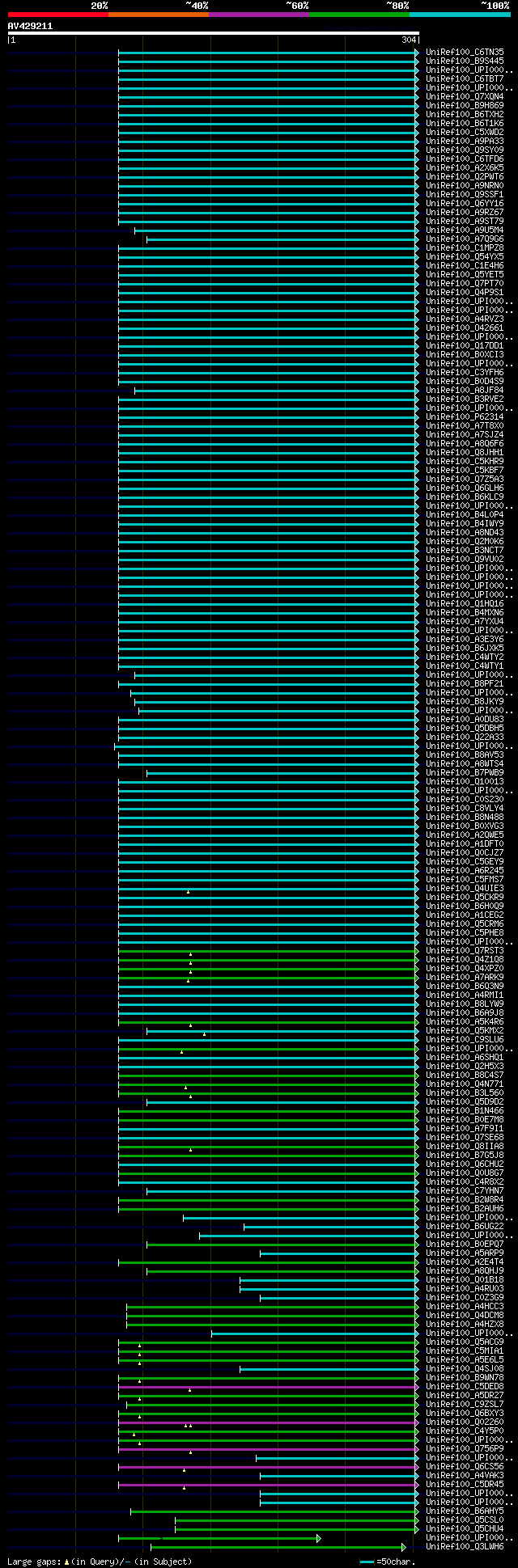
Task: Click the purple alignment bar for UniRef100_C5DED8
Action: point(268,1387)
